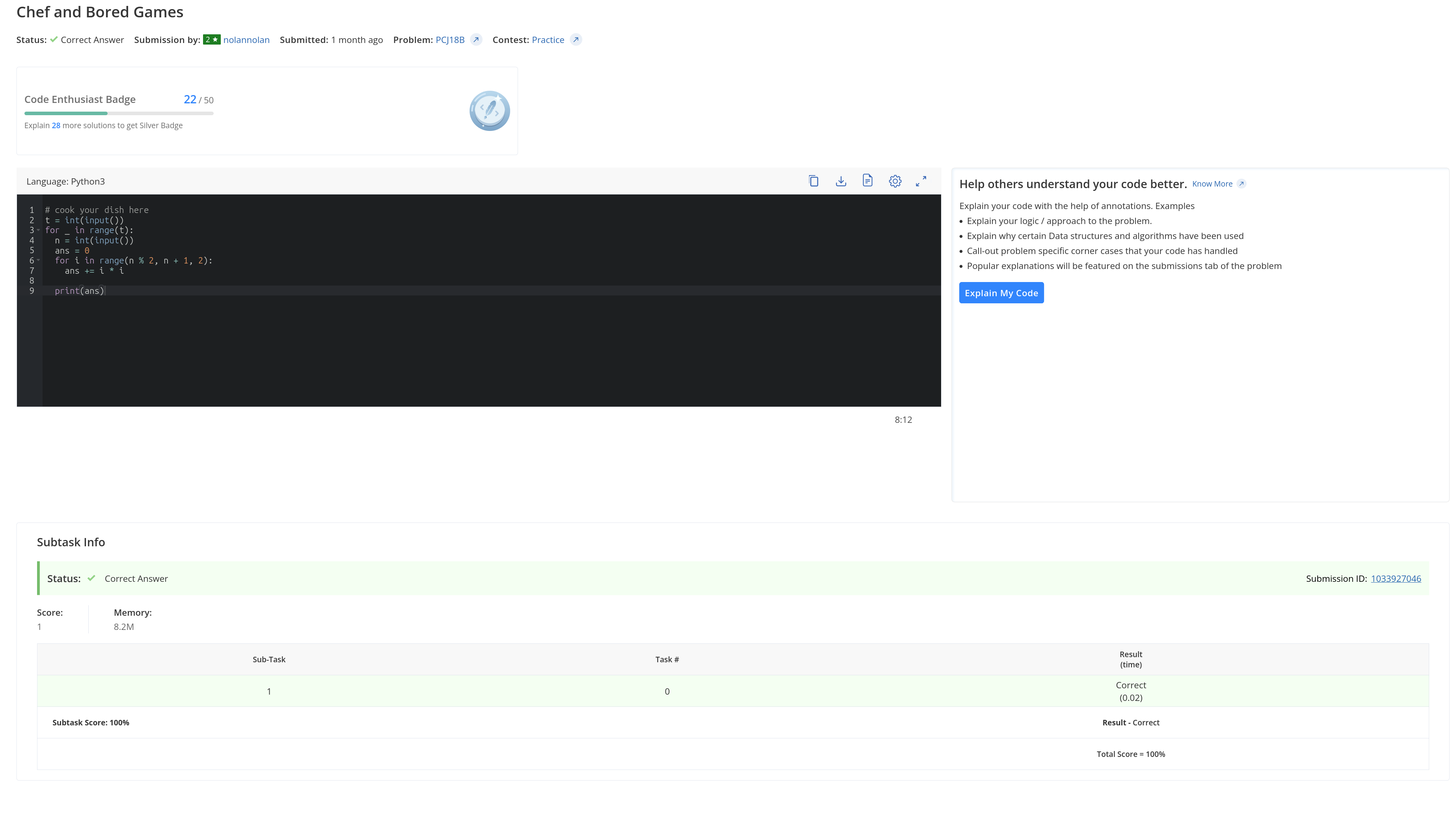The width and height of the screenshot is (1456, 837).
Task: Click the badge progress bar
Action: tap(119, 113)
